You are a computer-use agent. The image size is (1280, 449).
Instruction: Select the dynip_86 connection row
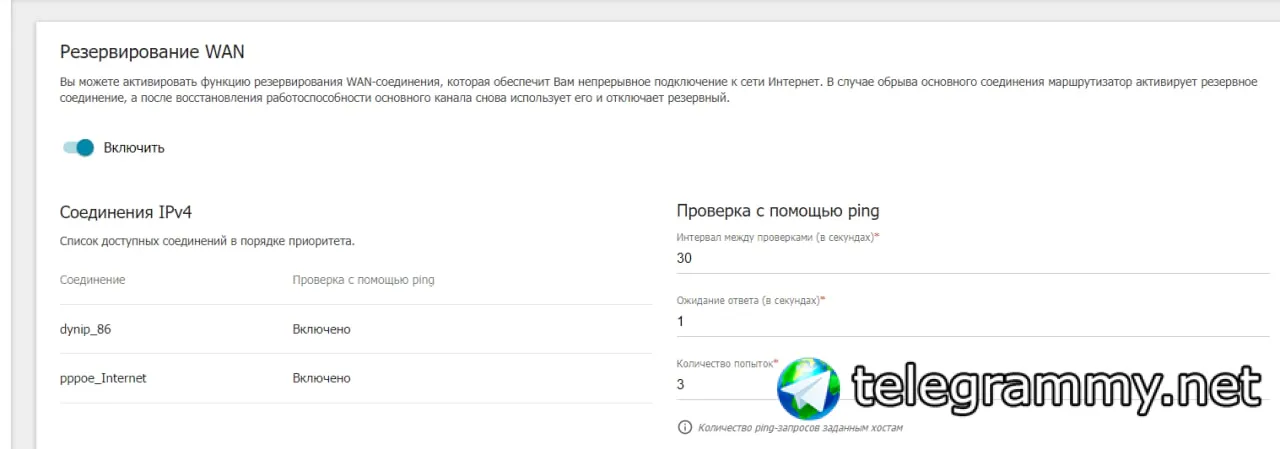[x=356, y=329]
